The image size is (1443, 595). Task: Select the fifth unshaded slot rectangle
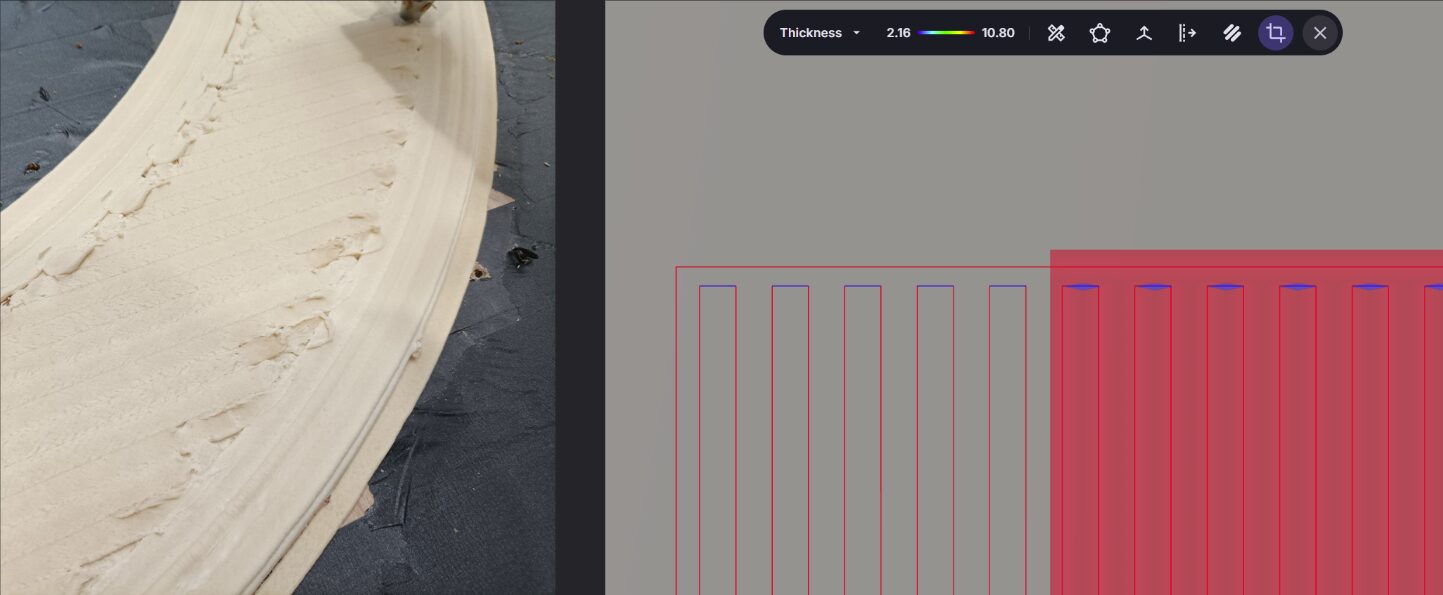(x=1007, y=440)
